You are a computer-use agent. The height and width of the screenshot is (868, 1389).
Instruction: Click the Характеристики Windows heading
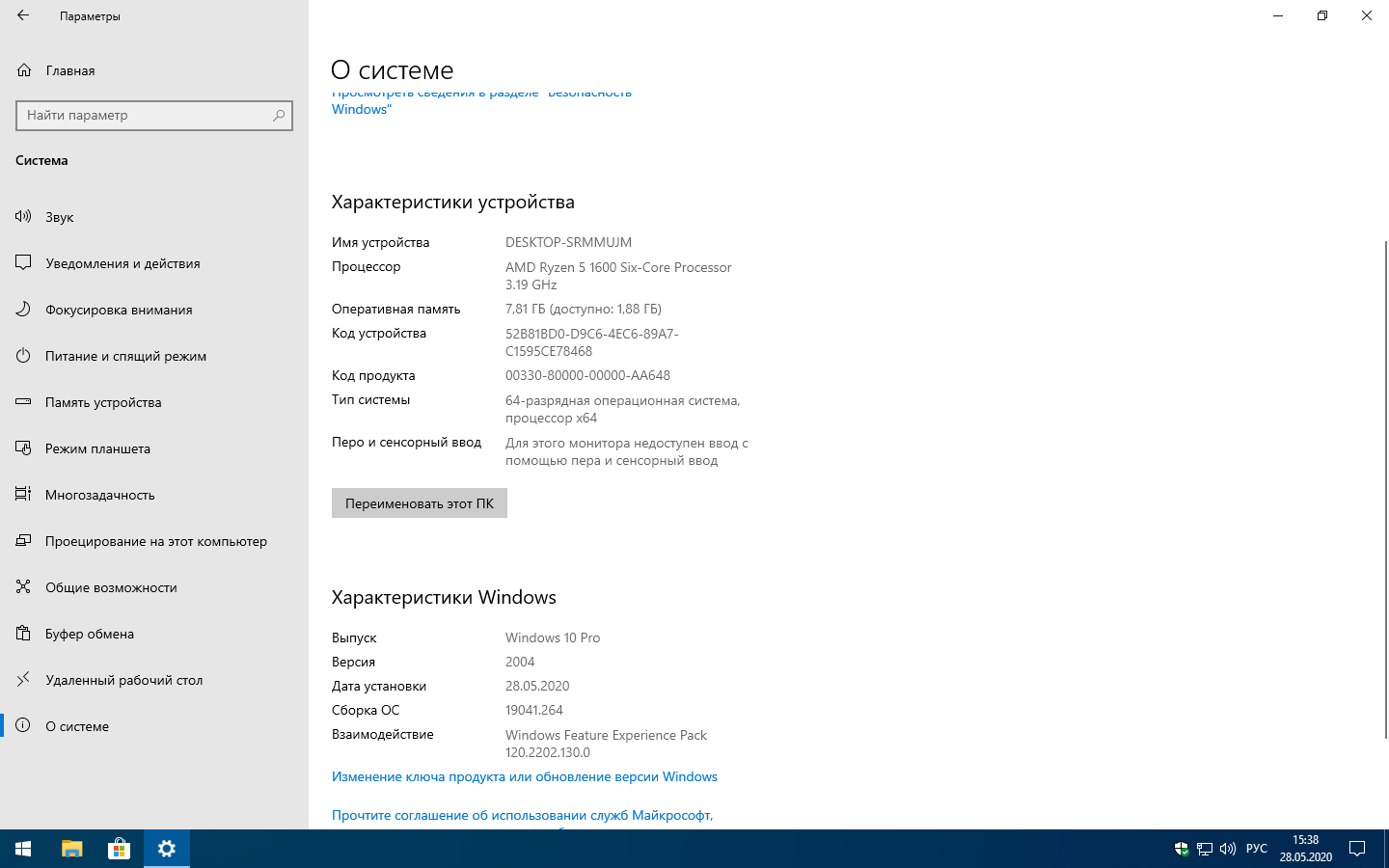444,597
